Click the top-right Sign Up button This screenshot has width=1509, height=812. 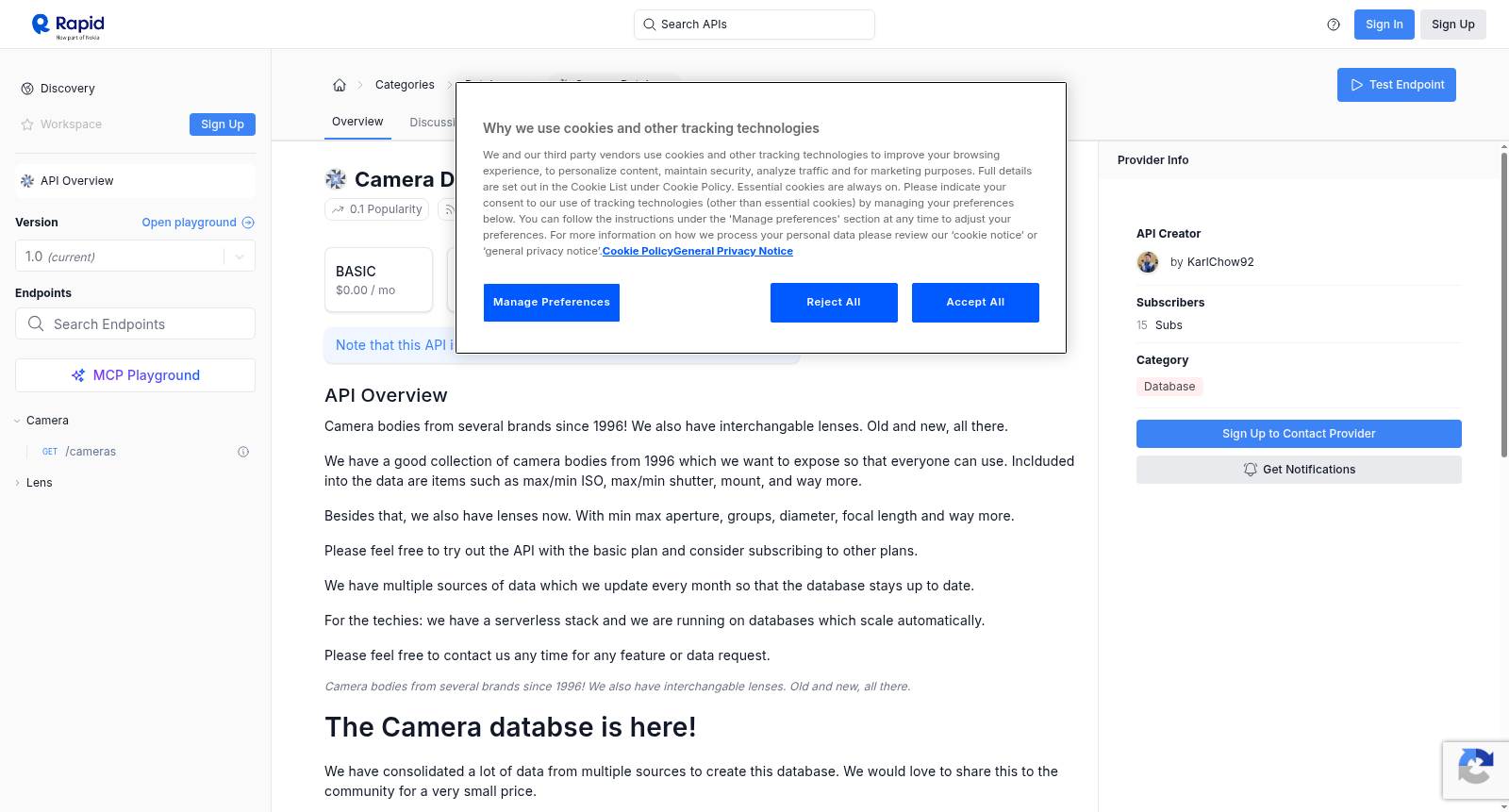(1452, 25)
